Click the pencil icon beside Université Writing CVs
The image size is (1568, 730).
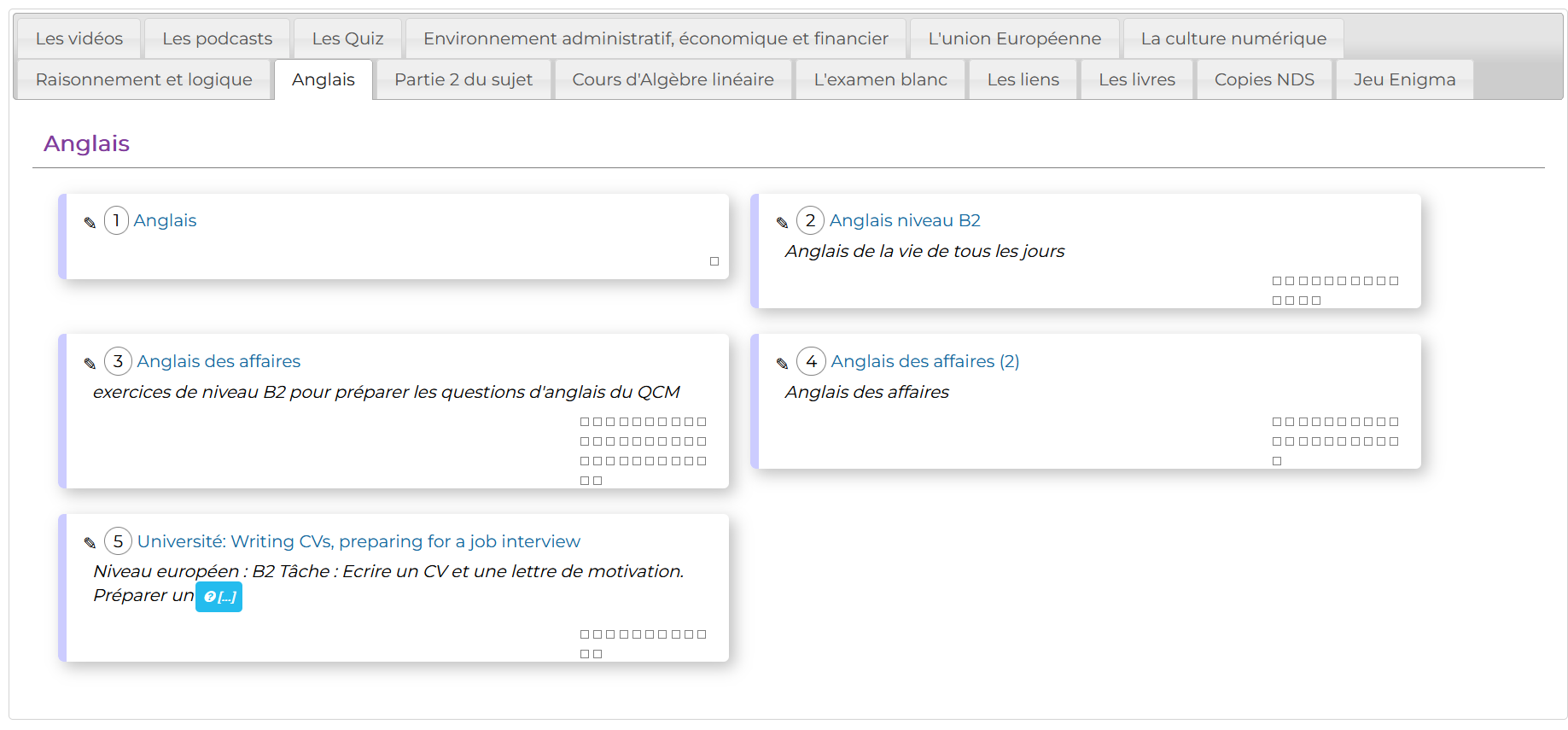[x=90, y=543]
